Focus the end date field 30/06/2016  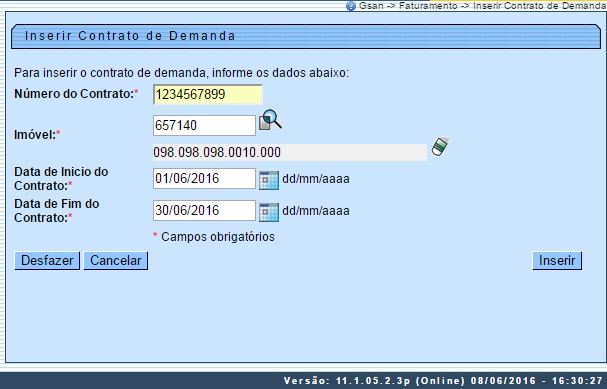point(204,210)
